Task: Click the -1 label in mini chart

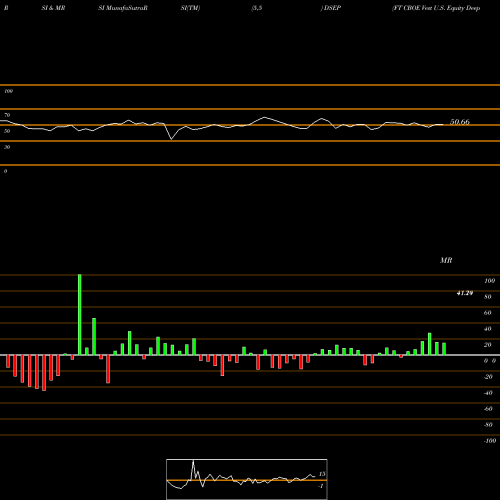Action: click(x=321, y=486)
